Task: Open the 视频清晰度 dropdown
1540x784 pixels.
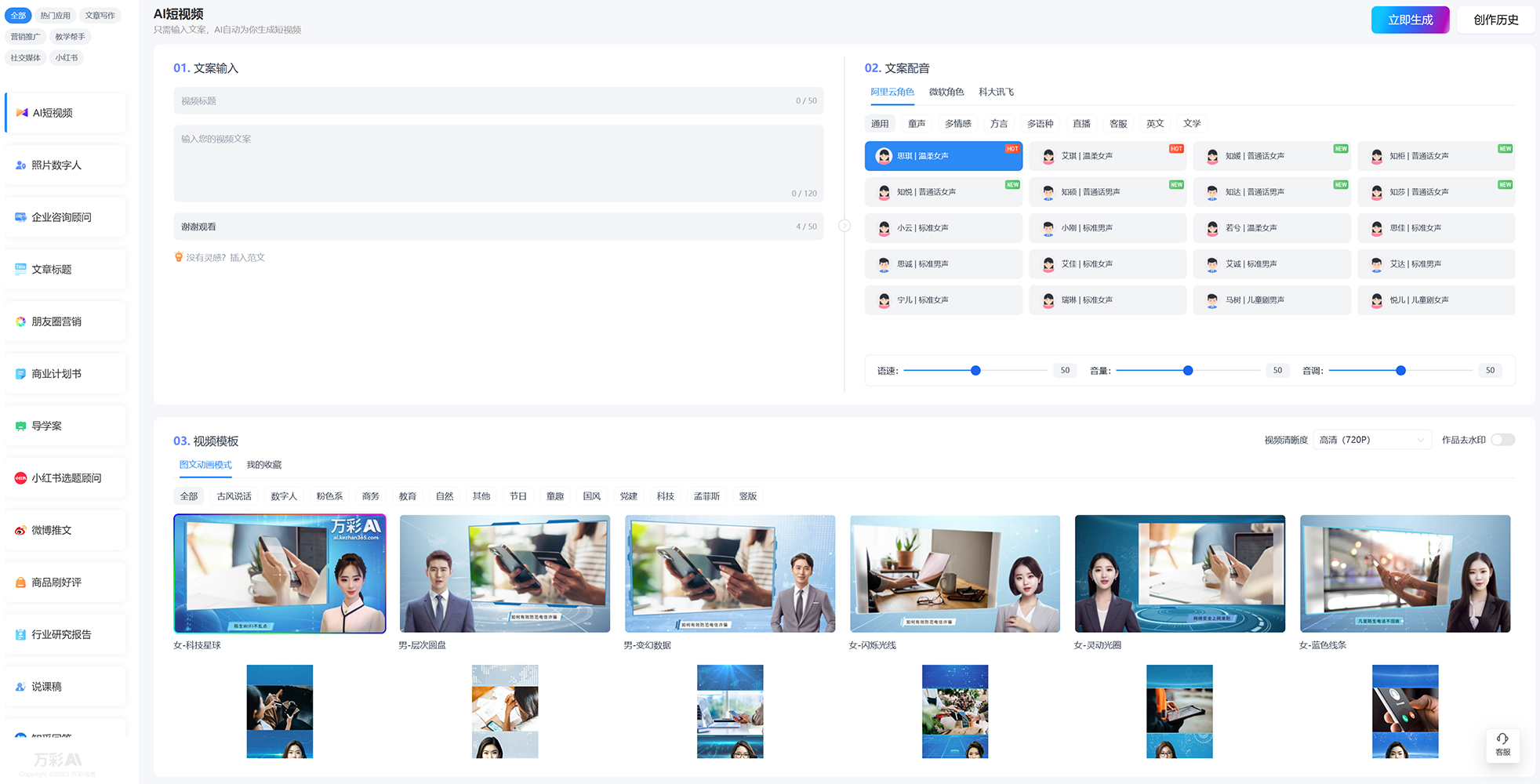Action: click(1371, 440)
